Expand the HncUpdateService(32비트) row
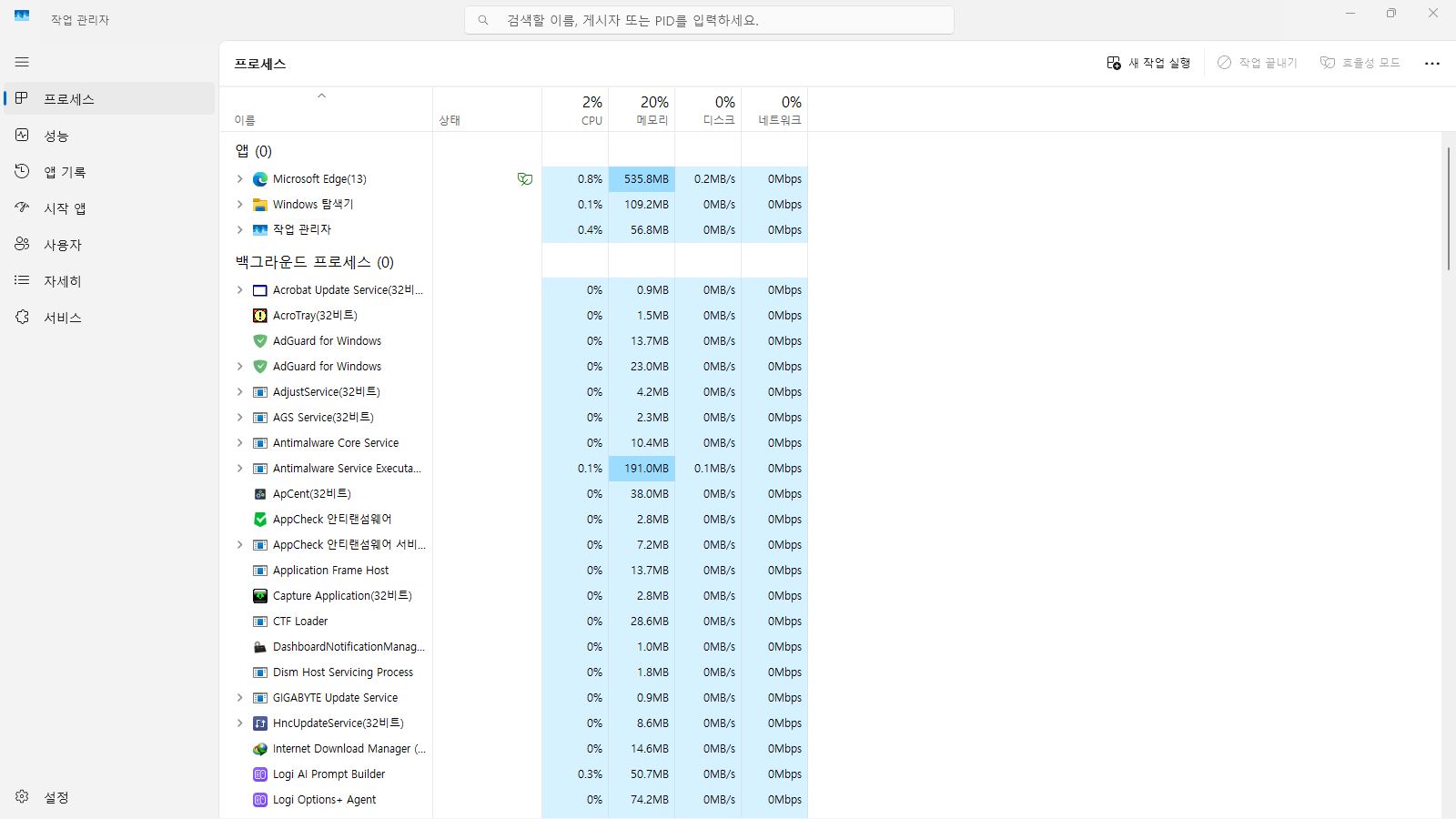 click(x=239, y=723)
